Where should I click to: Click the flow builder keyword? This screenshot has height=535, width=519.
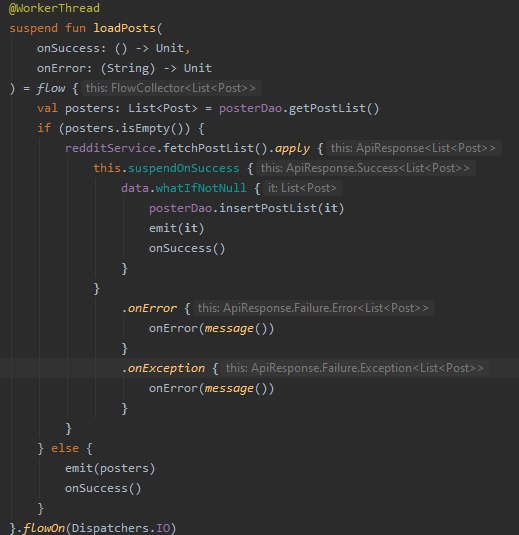[x=51, y=88]
